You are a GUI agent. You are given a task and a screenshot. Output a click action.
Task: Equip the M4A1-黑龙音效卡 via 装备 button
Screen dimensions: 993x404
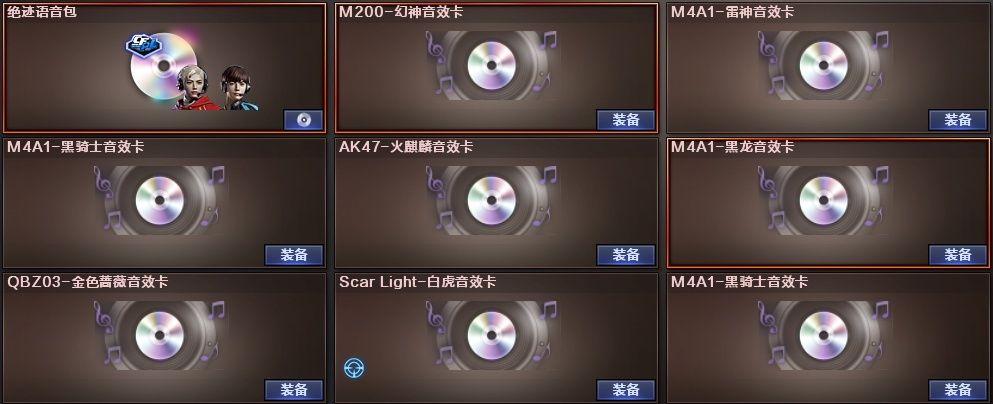(958, 255)
